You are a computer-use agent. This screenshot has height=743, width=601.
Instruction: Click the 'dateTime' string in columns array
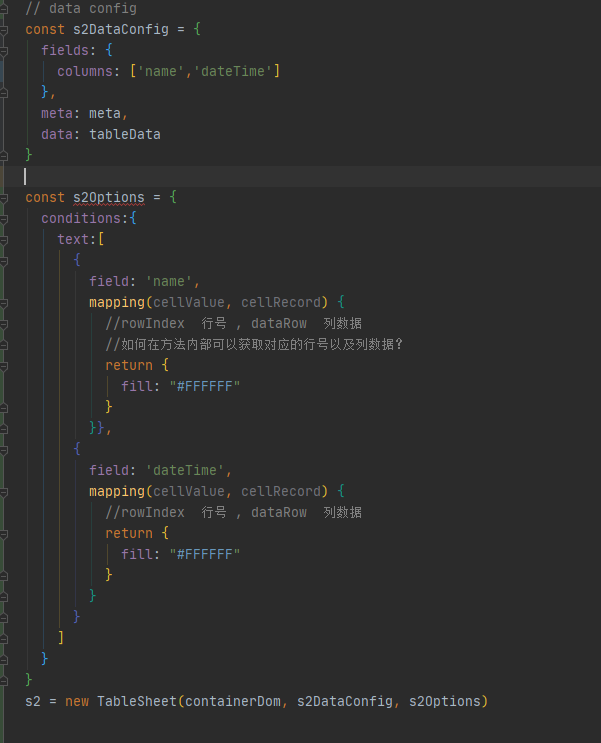[x=233, y=71]
